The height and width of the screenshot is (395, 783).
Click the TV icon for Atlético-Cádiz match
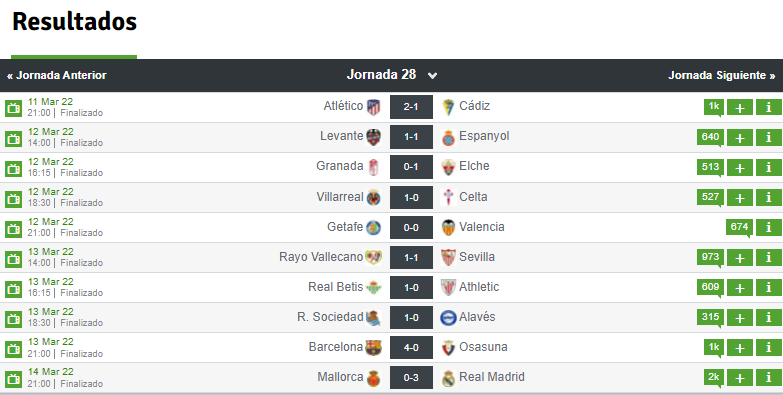tap(13, 108)
